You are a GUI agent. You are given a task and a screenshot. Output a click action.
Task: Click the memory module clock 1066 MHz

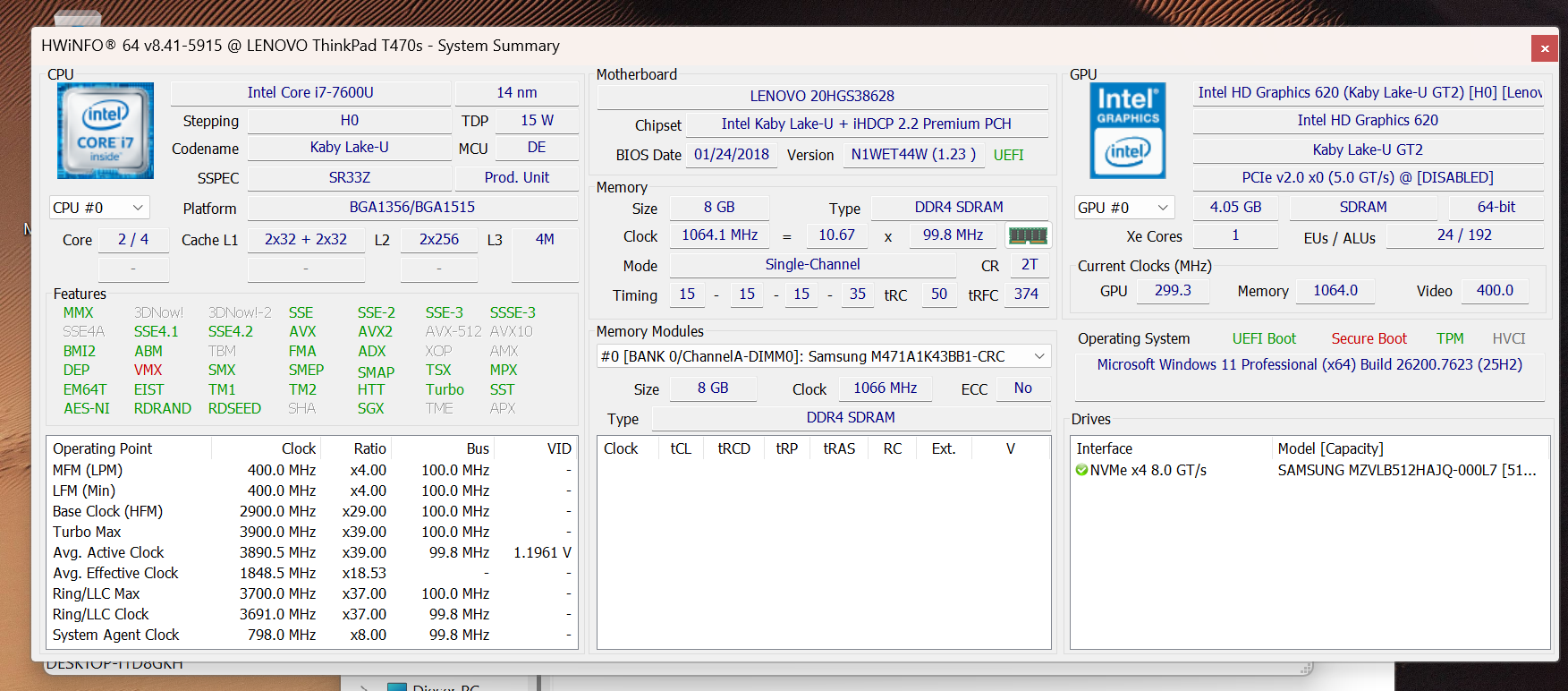(886, 388)
